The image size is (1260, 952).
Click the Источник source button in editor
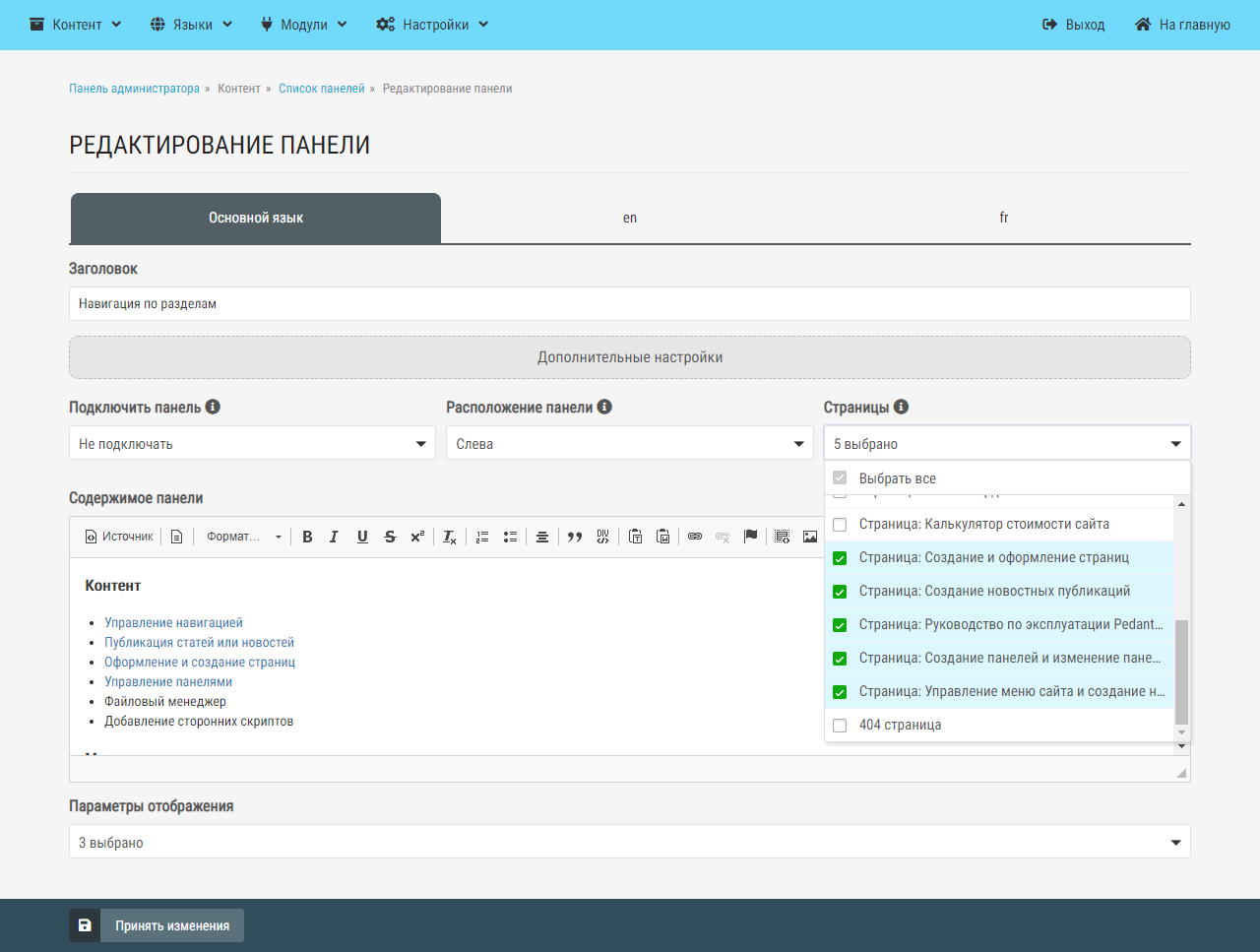119,537
